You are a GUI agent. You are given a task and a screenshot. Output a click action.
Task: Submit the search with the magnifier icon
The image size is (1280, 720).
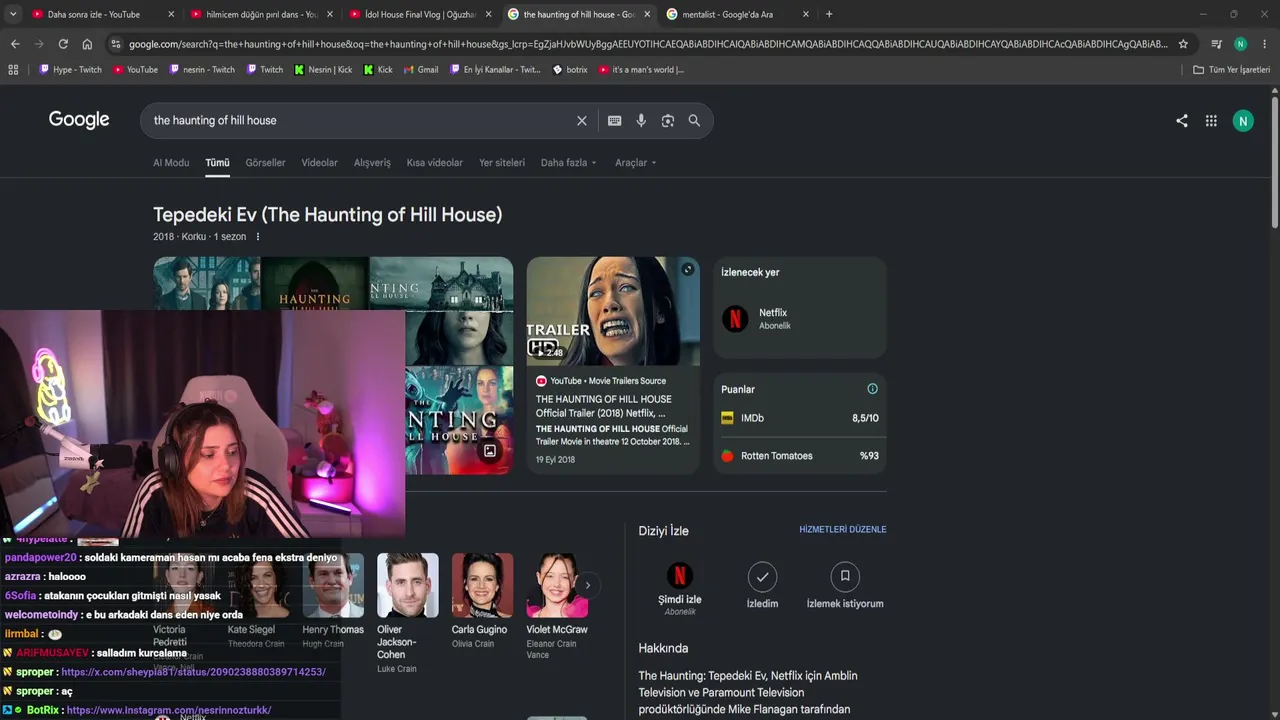point(694,121)
